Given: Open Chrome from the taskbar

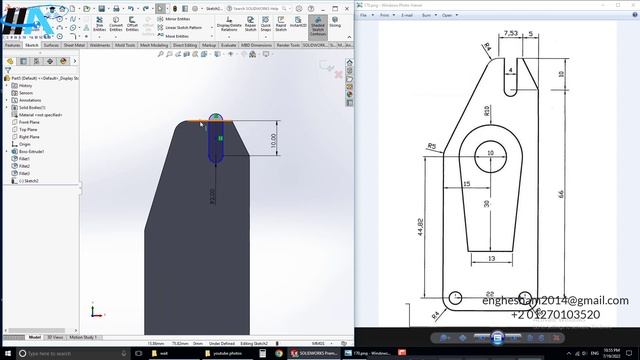Looking at the screenshot, I should click(279, 353).
